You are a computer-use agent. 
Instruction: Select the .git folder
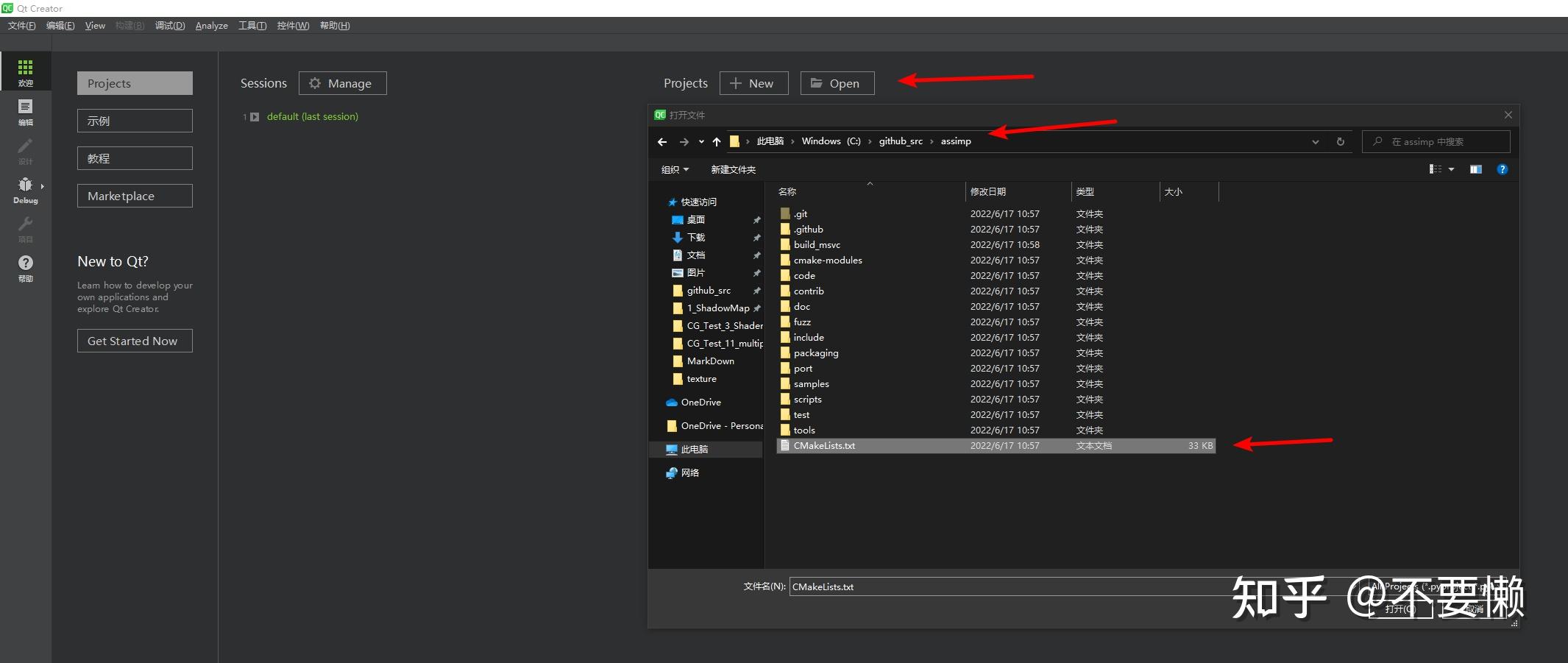(800, 213)
